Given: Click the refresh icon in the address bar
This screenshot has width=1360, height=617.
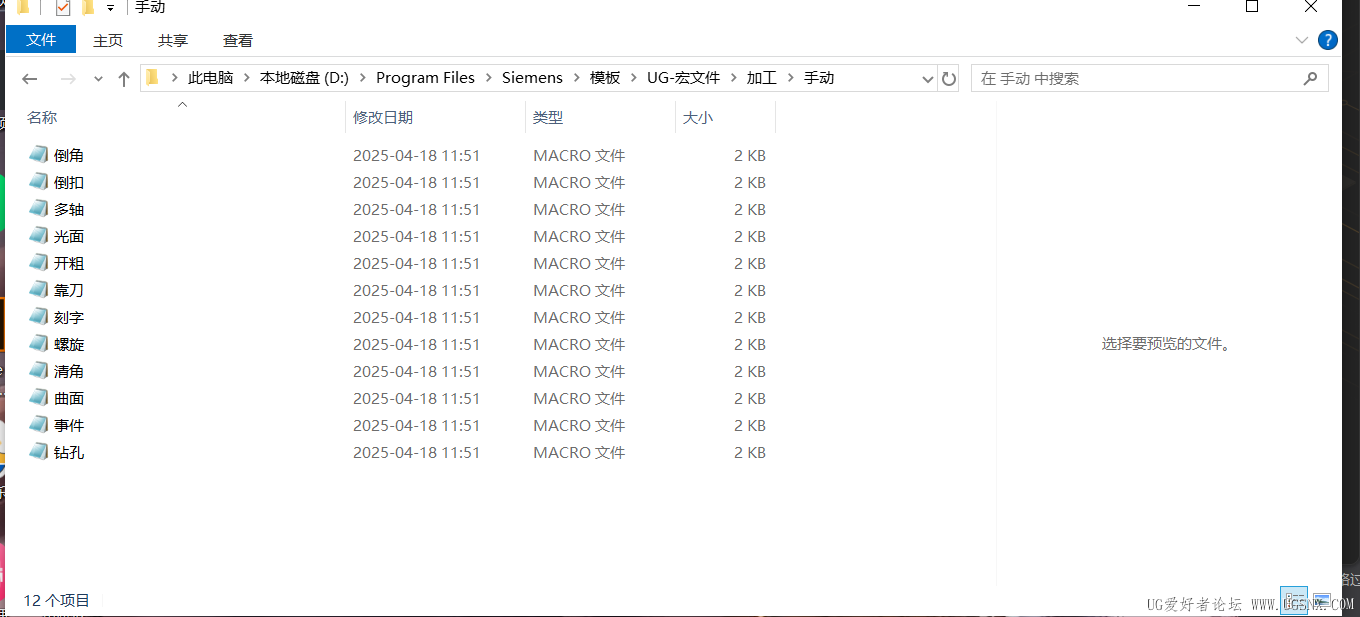Looking at the screenshot, I should [x=948, y=77].
